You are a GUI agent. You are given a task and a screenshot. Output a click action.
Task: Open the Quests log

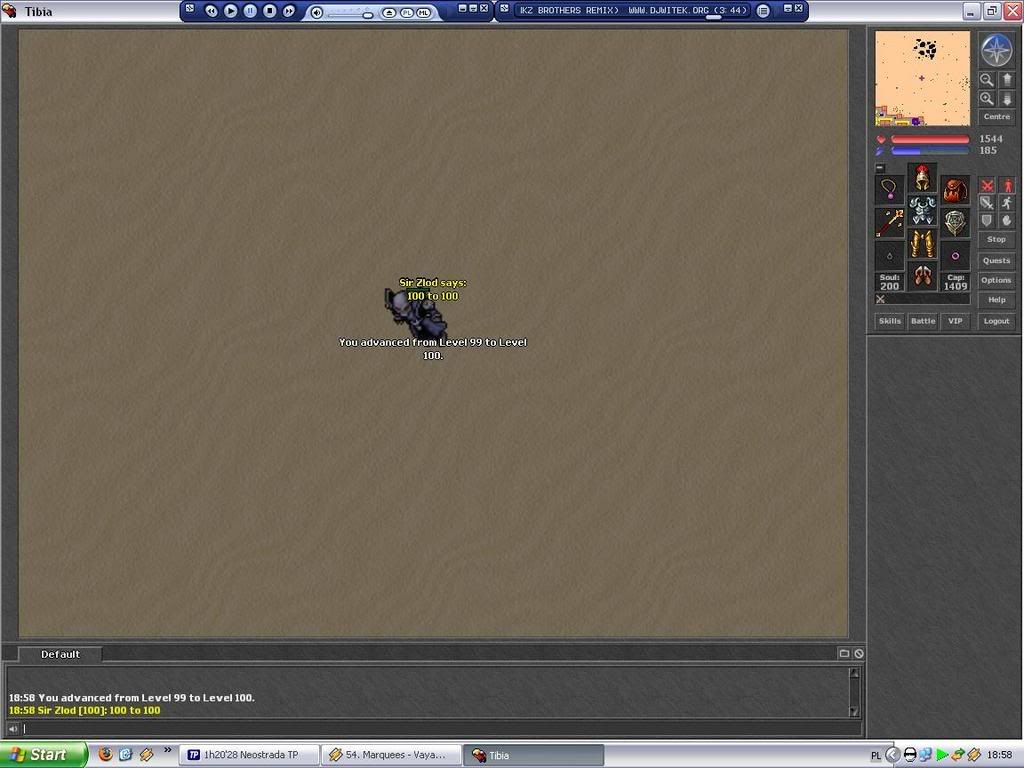coord(996,261)
